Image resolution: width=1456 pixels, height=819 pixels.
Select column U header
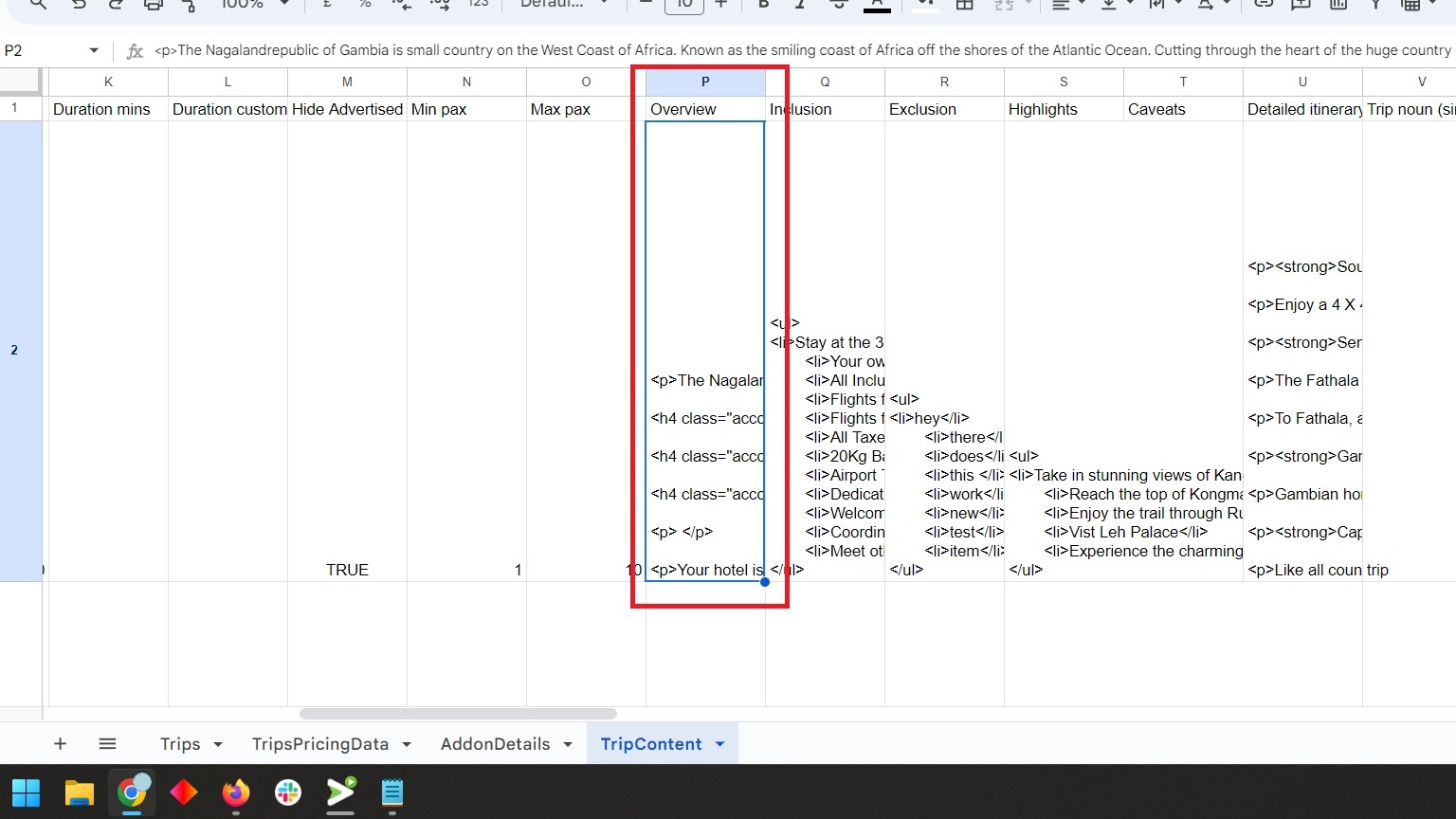1302,82
